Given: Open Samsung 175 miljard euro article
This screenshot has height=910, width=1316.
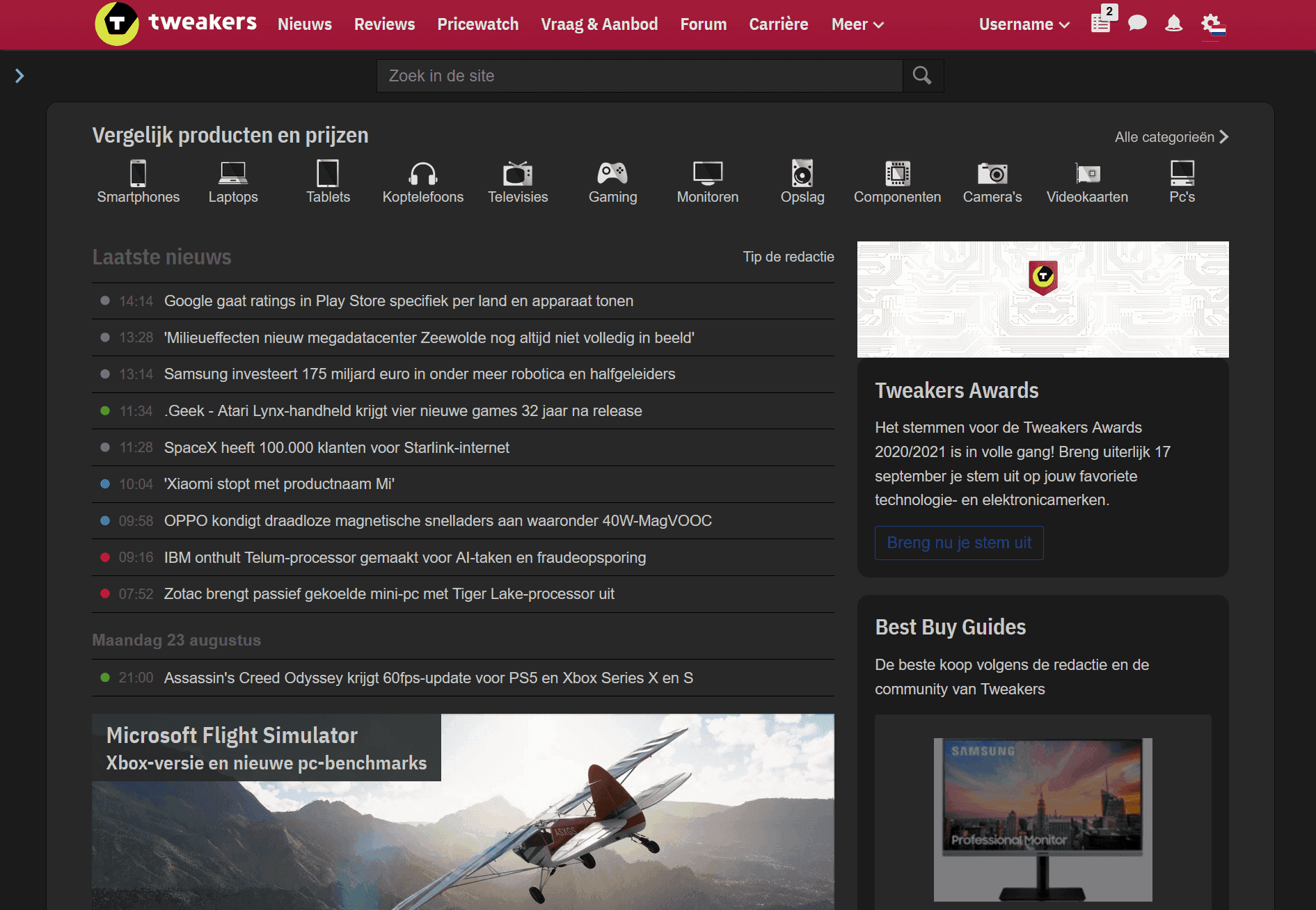Looking at the screenshot, I should click(420, 374).
